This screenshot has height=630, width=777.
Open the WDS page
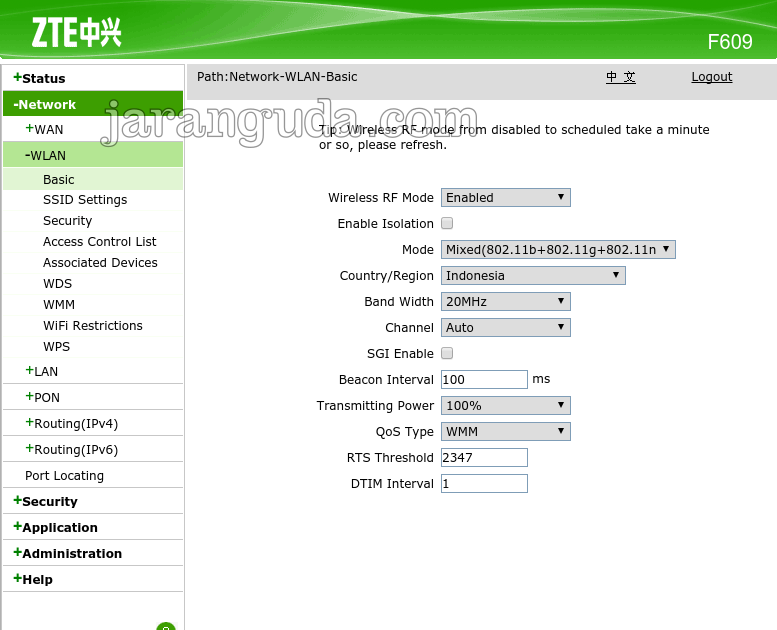[57, 284]
